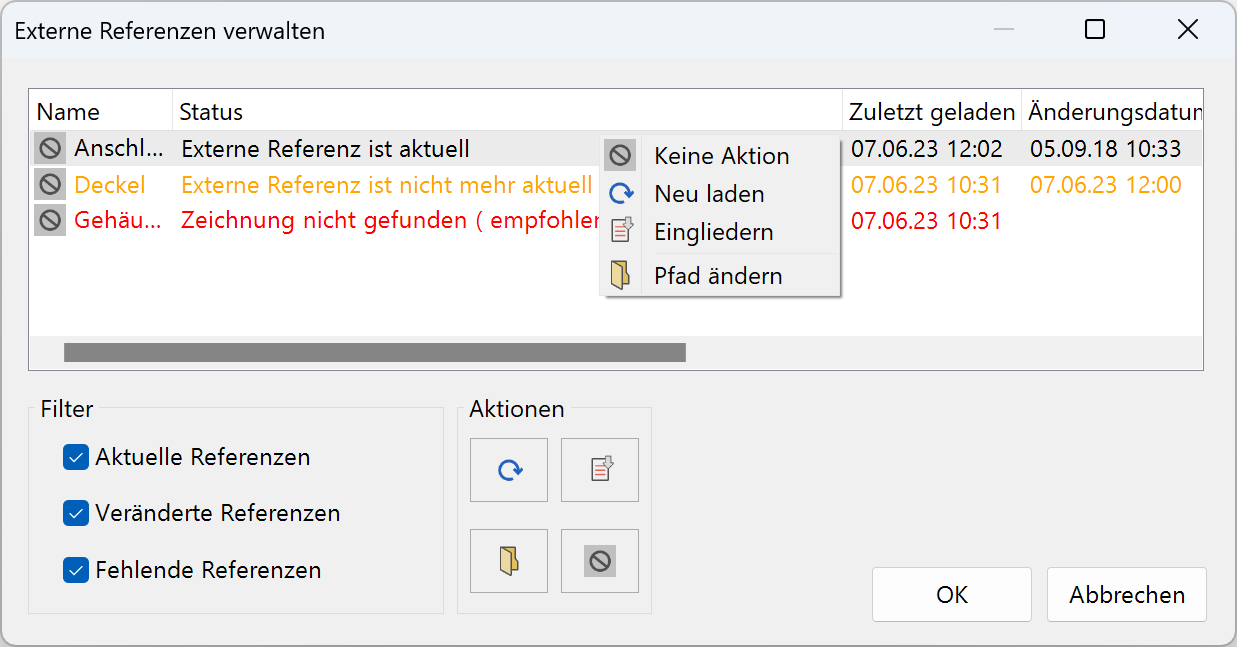Click the no-action icon in Aktionen panel
1237x647 pixels.
coord(600,561)
